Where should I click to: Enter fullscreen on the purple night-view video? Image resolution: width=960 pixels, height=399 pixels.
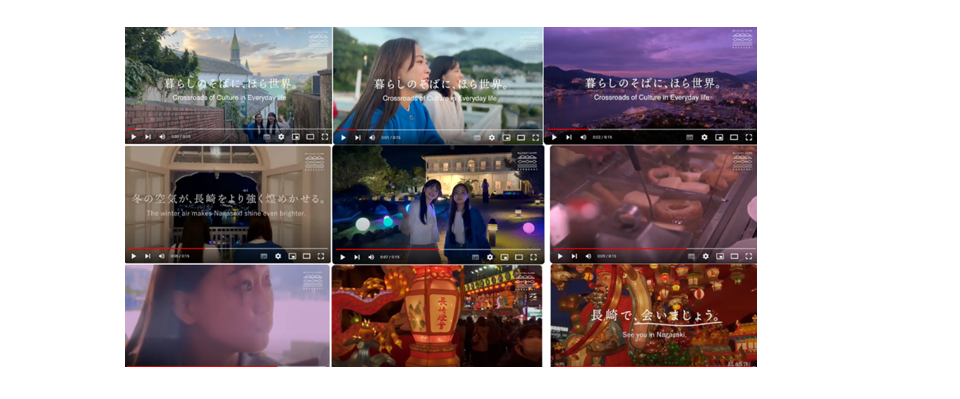(x=748, y=138)
